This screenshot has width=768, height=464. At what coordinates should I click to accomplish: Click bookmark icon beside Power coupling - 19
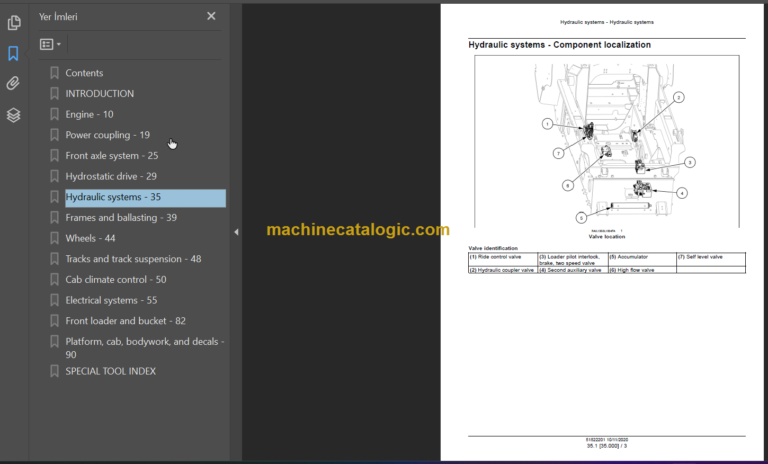(54, 135)
